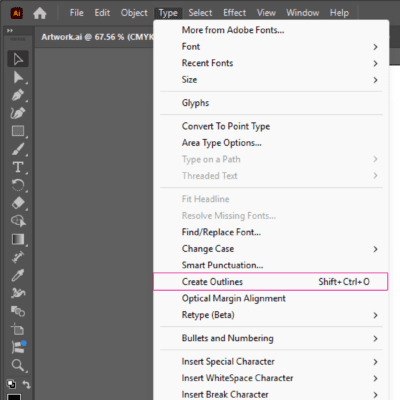400x400 pixels.
Task: Switch to the Artwork.ai document tab
Action: (x=97, y=37)
